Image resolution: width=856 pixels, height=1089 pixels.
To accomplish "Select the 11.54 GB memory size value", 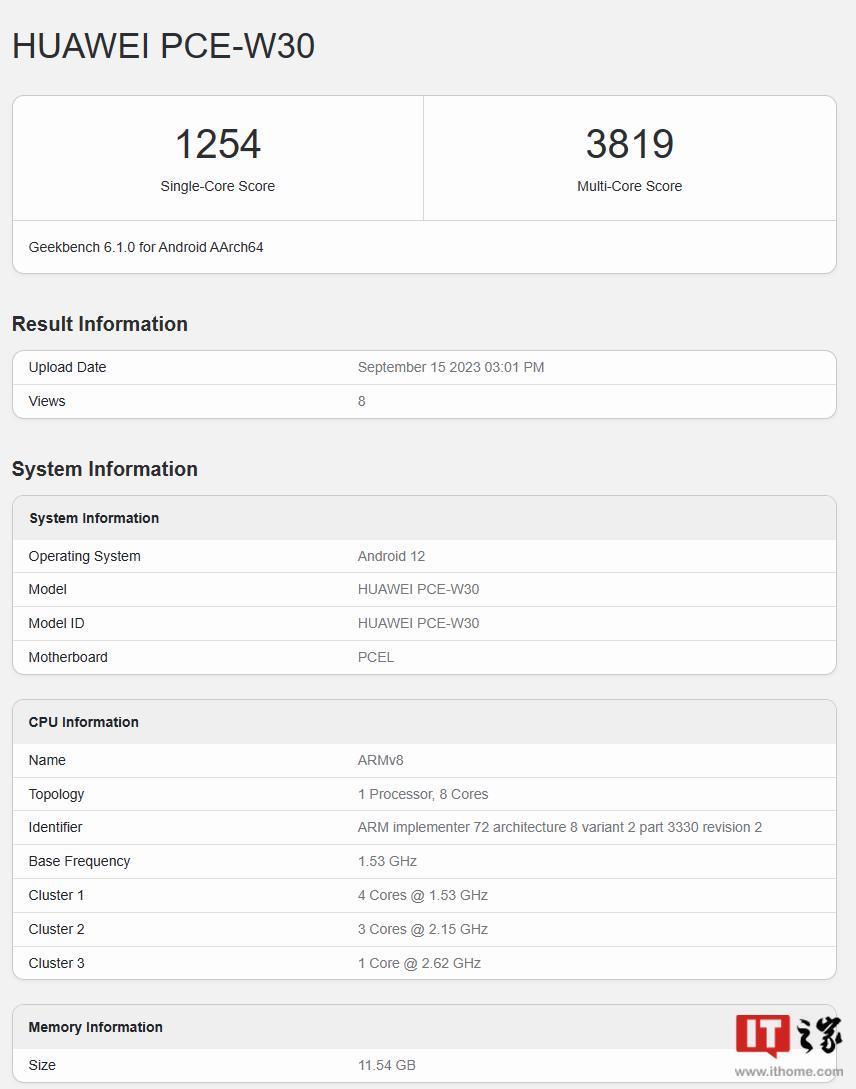I will (x=387, y=1065).
